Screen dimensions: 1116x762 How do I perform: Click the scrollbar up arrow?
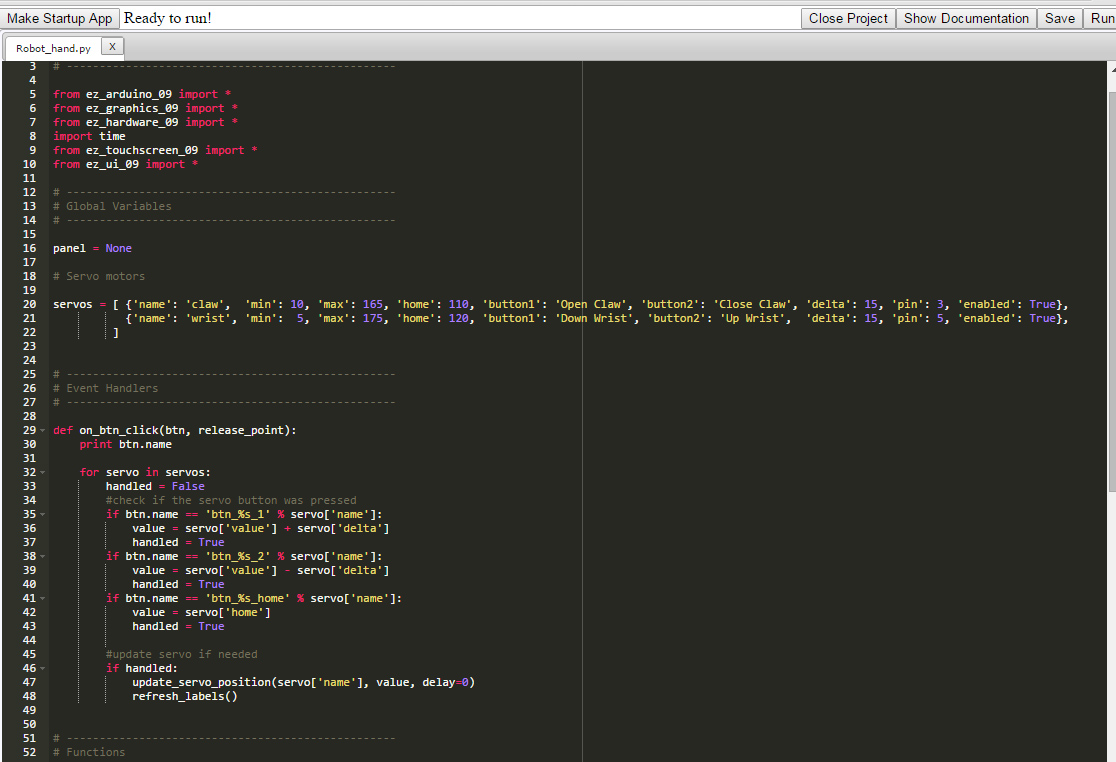(1111, 68)
